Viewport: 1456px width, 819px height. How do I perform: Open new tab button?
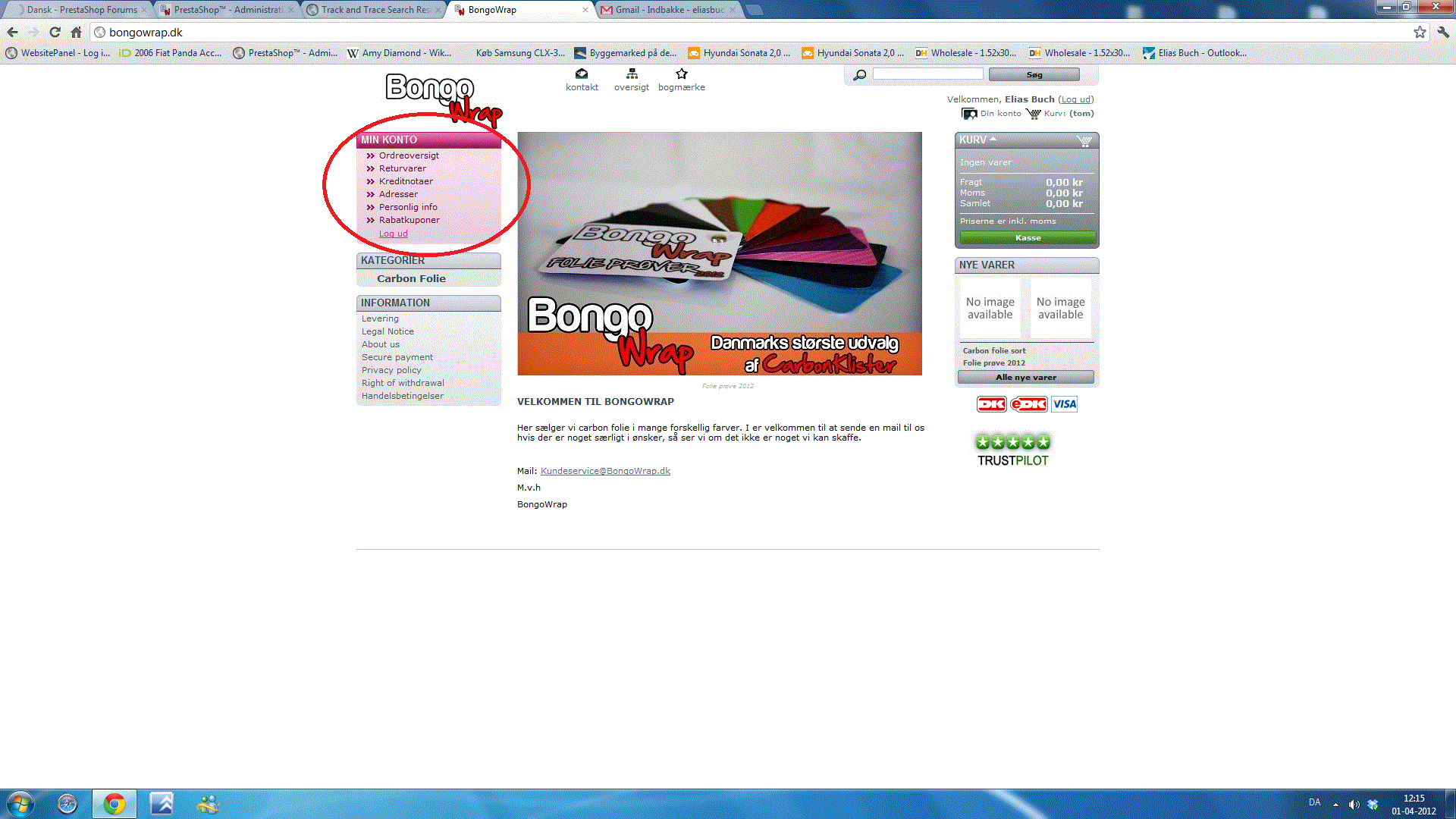coord(753,10)
